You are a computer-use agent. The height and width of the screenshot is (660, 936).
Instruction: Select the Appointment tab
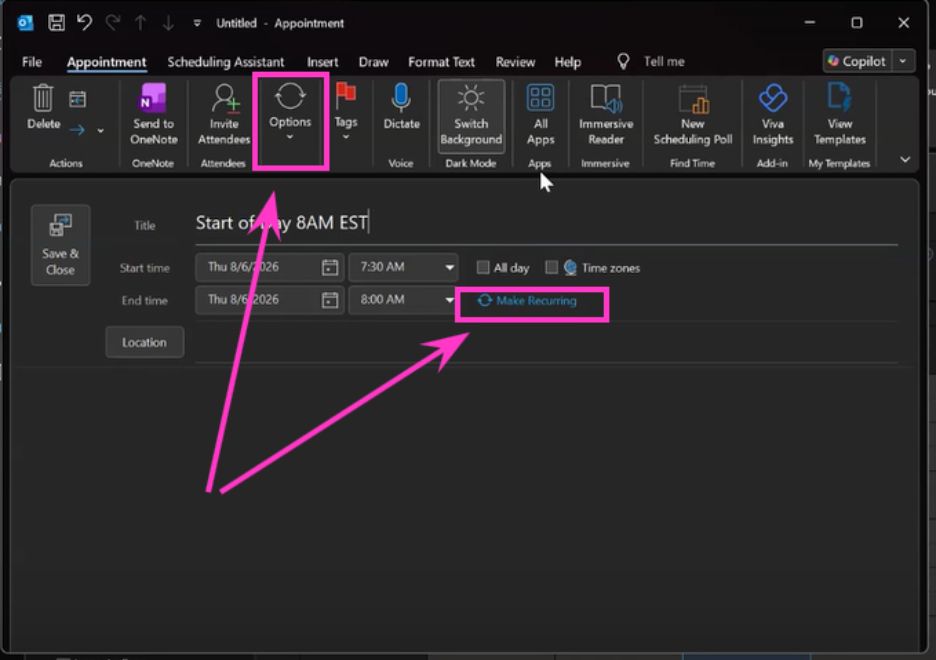click(x=106, y=62)
